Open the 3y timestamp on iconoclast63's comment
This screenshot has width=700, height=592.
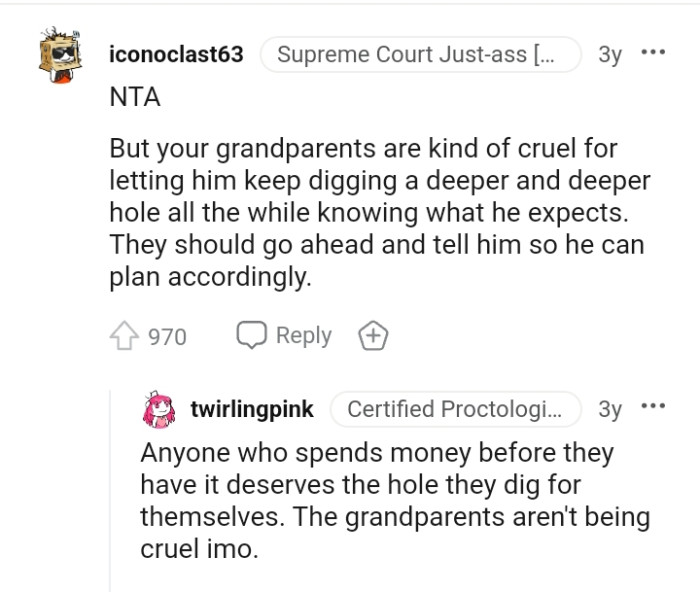click(609, 55)
